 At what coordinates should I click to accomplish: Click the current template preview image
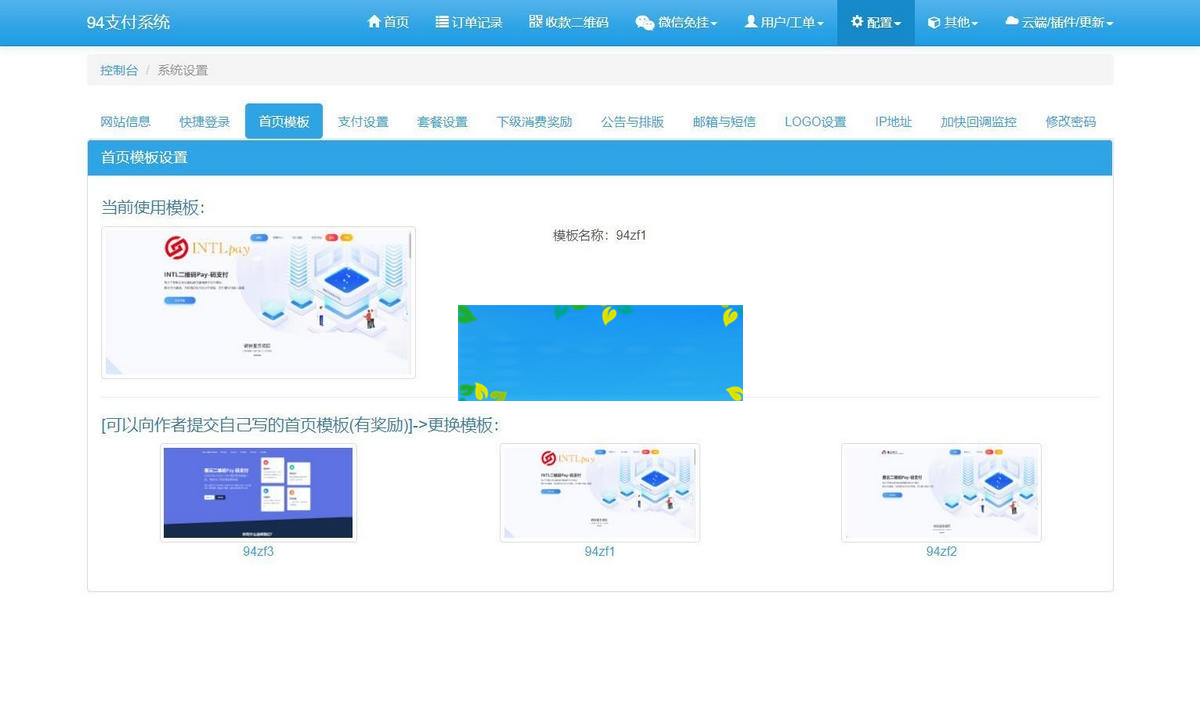point(257,302)
